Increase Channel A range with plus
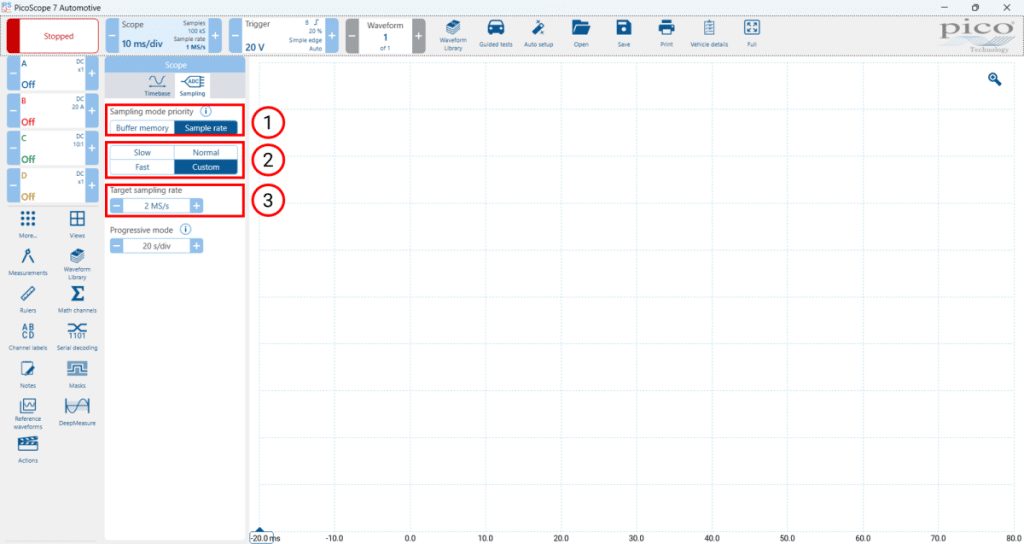The height and width of the screenshot is (544, 1024). click(92, 74)
